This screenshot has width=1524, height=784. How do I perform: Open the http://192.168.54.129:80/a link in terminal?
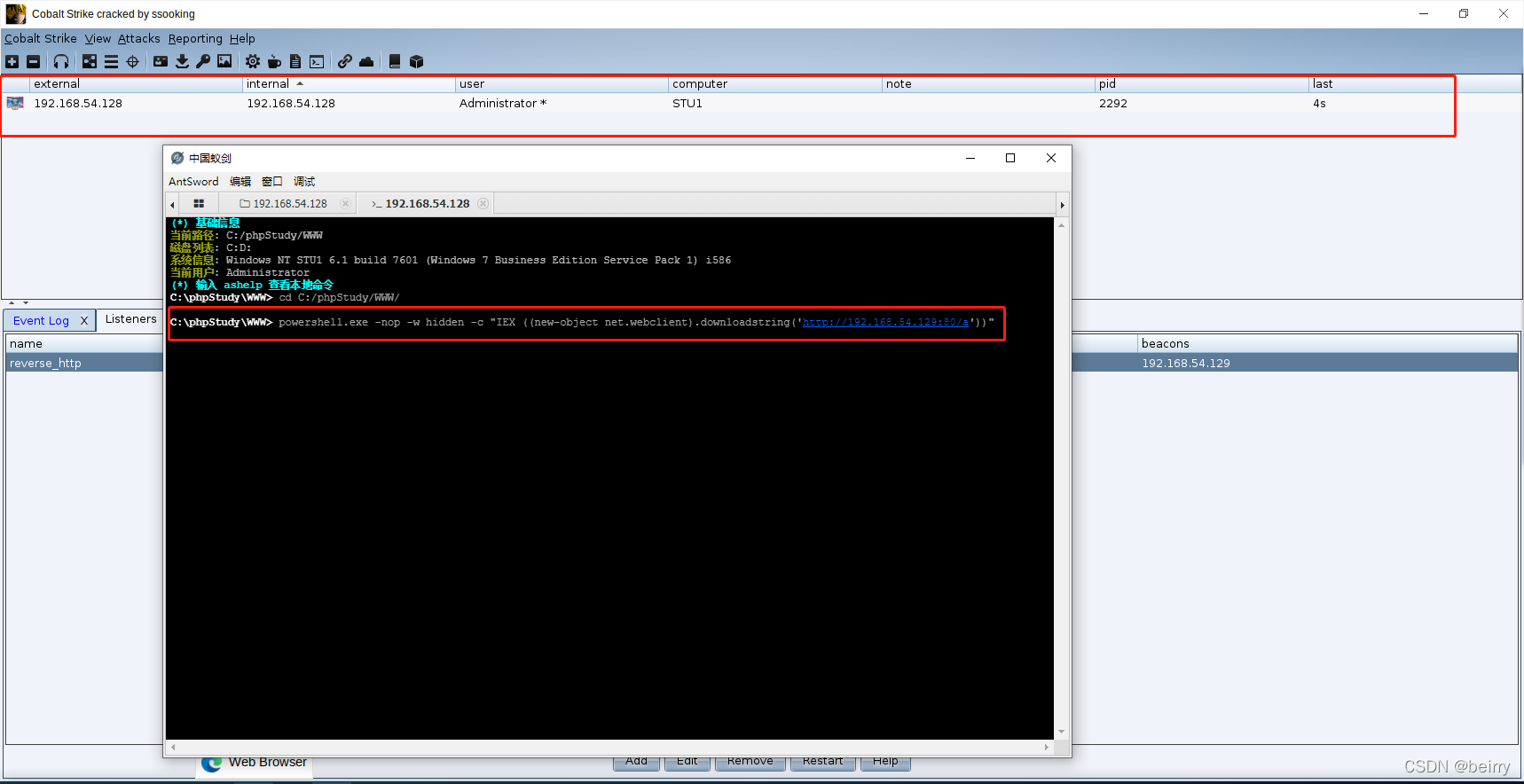[885, 323]
